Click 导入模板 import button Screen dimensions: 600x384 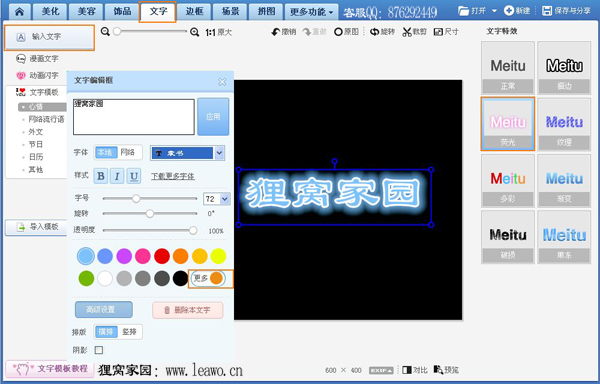pyautogui.click(x=37, y=227)
